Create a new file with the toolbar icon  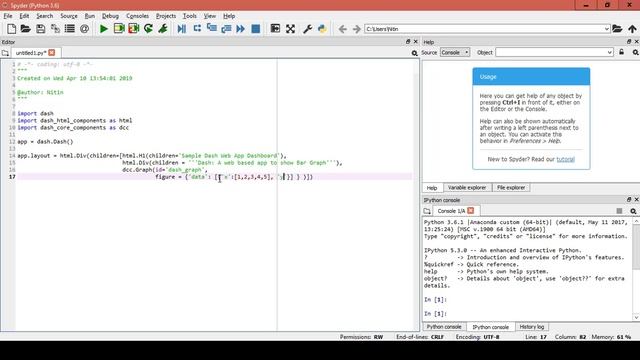11,29
